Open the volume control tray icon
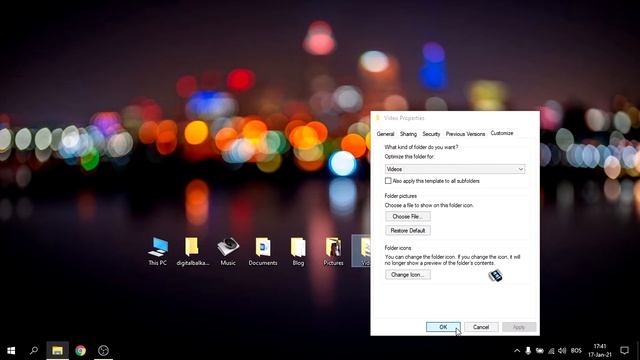Image resolution: width=640 pixels, height=360 pixels. [562, 351]
